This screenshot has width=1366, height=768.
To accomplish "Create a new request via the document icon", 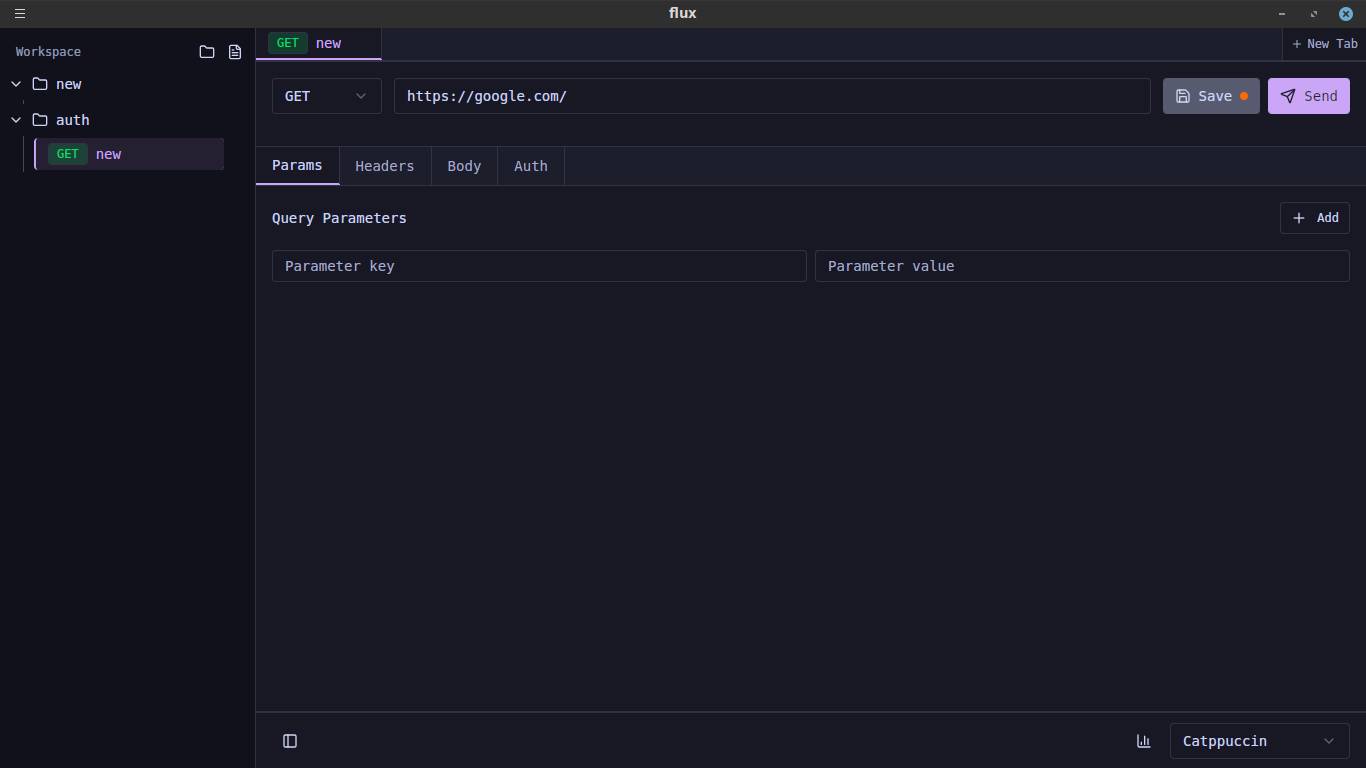I will click(x=234, y=51).
